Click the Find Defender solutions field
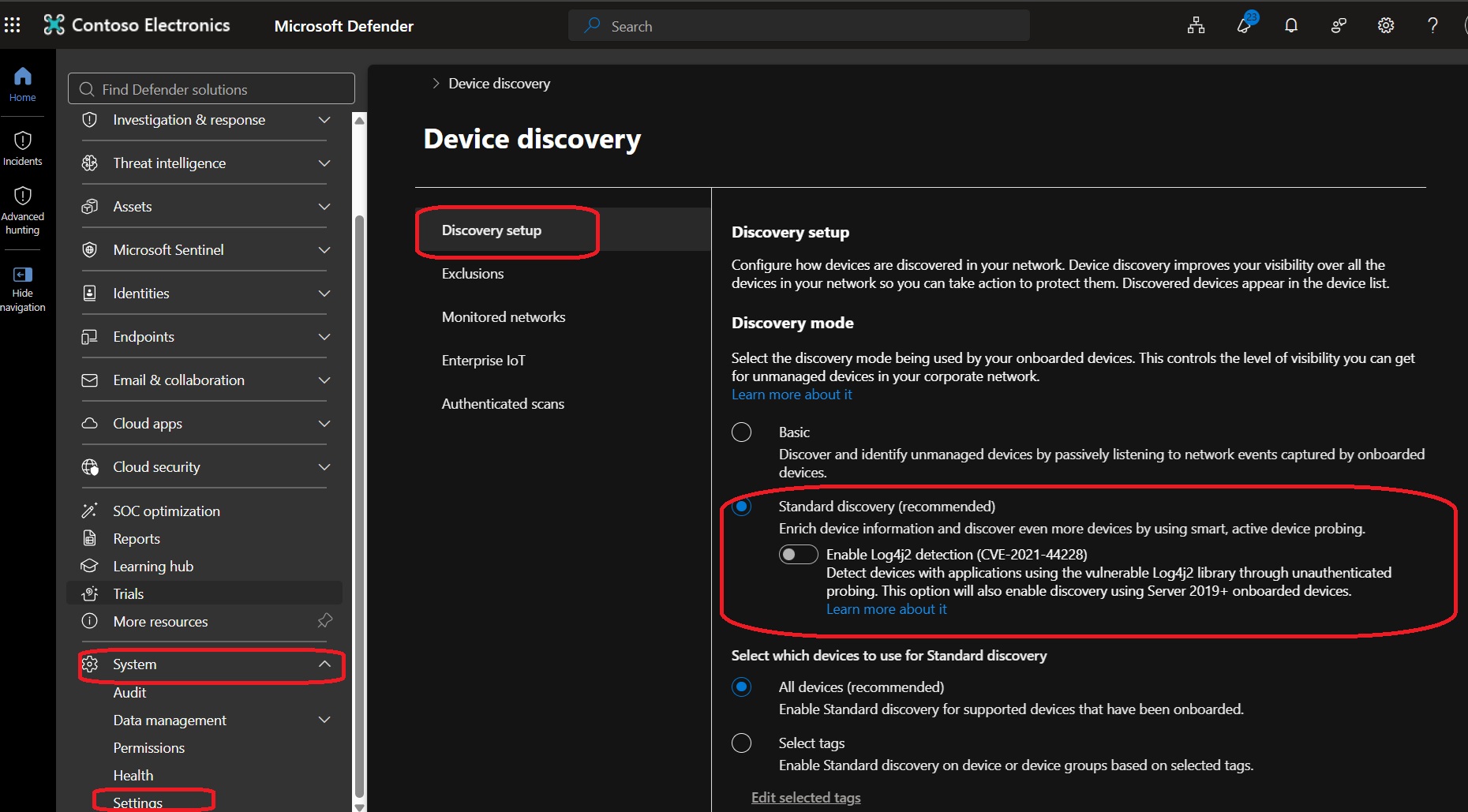The height and width of the screenshot is (812, 1468). [212, 89]
